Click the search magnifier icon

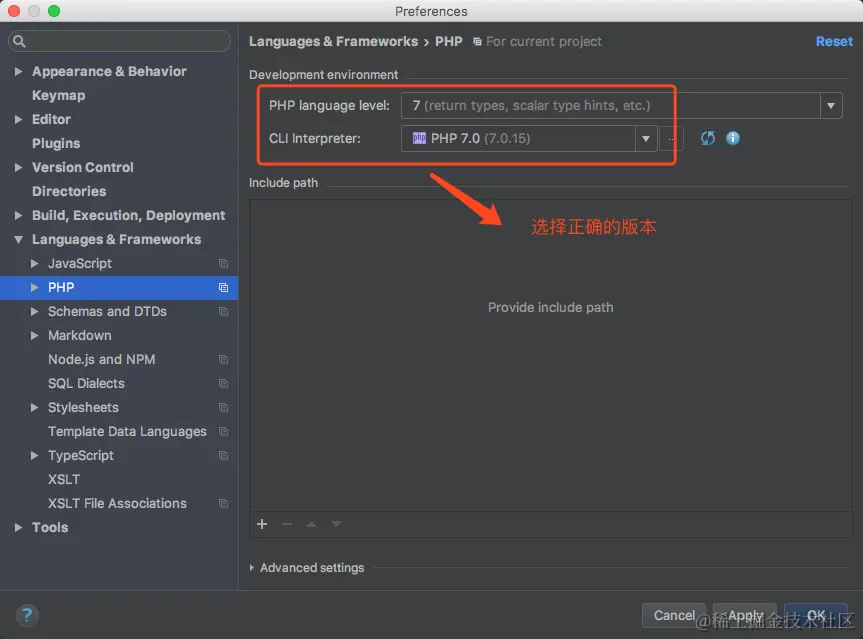(x=19, y=41)
